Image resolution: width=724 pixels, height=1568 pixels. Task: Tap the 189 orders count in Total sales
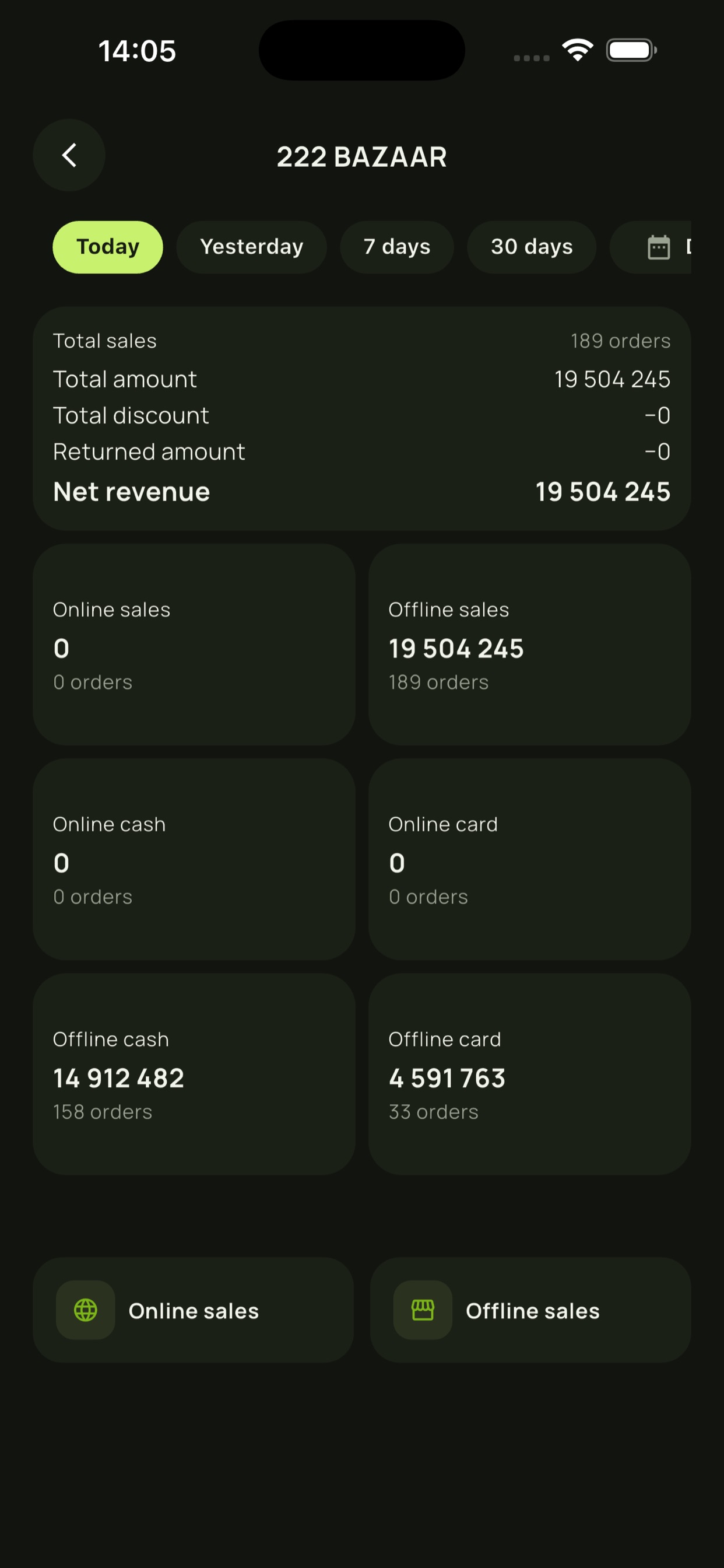(x=621, y=341)
